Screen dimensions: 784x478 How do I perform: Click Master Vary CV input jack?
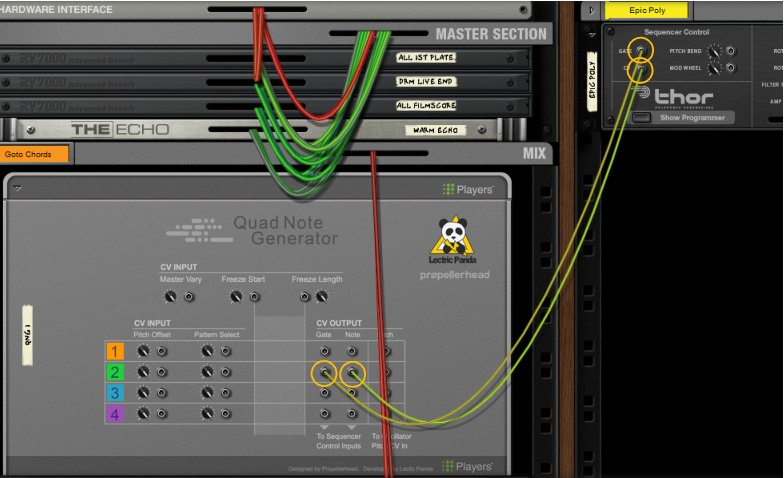click(x=189, y=297)
